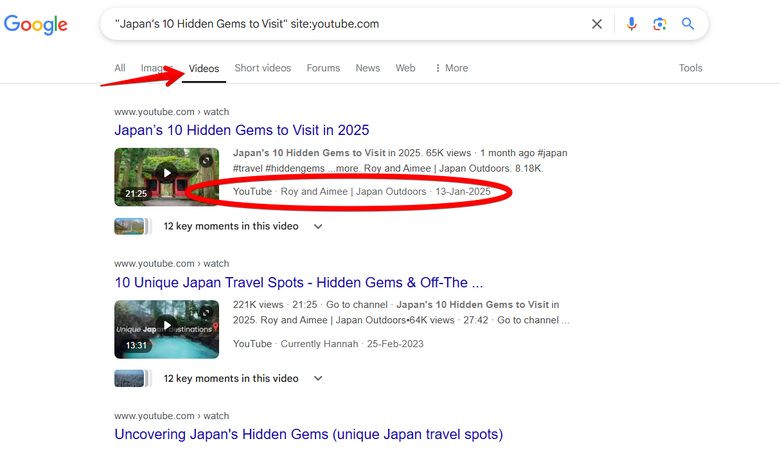Open Google Lens image search icon

point(660,24)
